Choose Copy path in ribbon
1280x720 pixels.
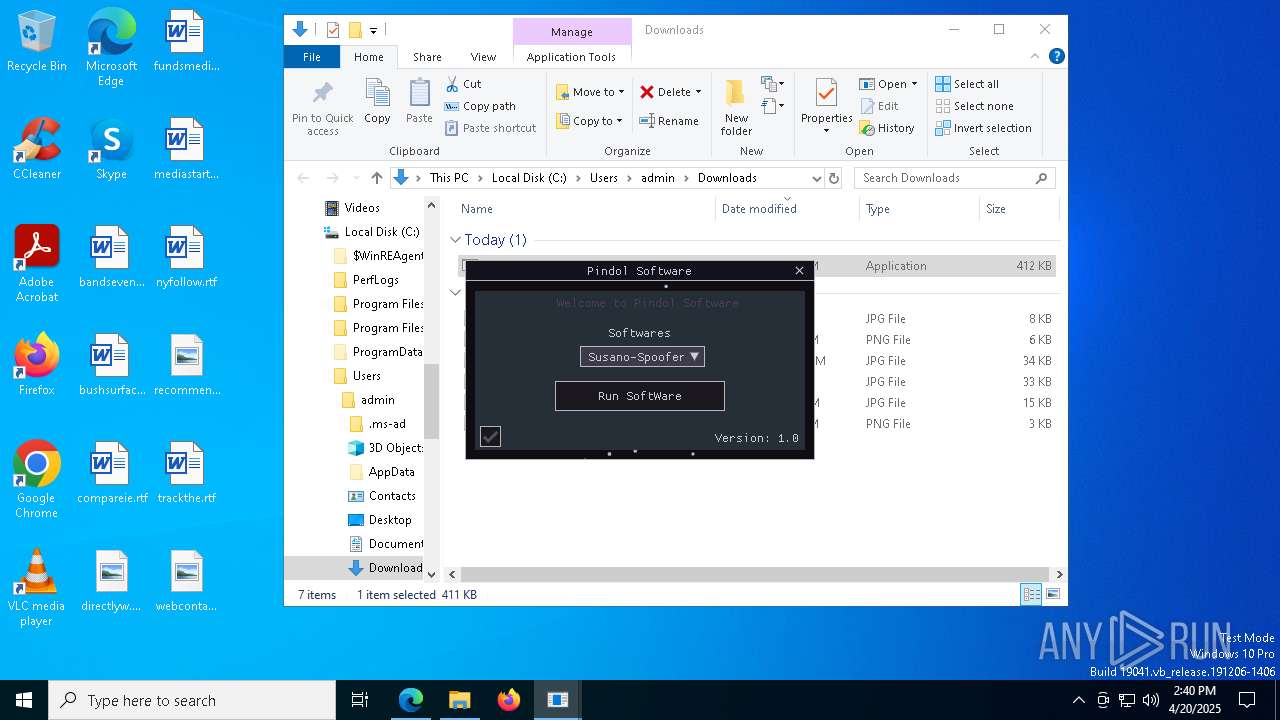click(x=481, y=106)
